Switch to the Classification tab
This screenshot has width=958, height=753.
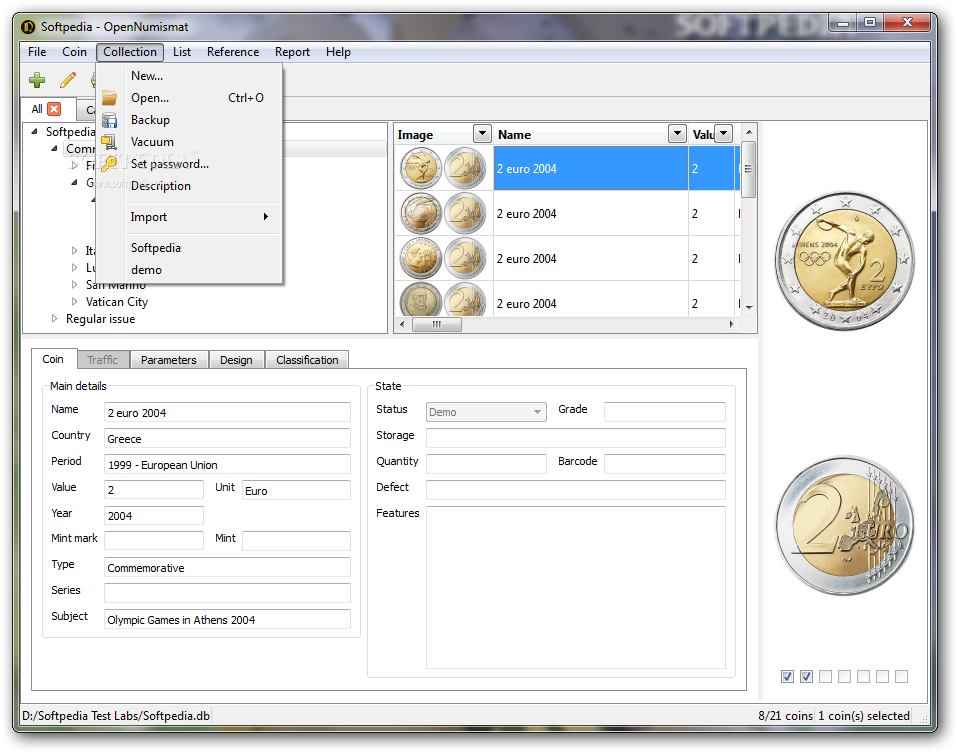pyautogui.click(x=307, y=360)
